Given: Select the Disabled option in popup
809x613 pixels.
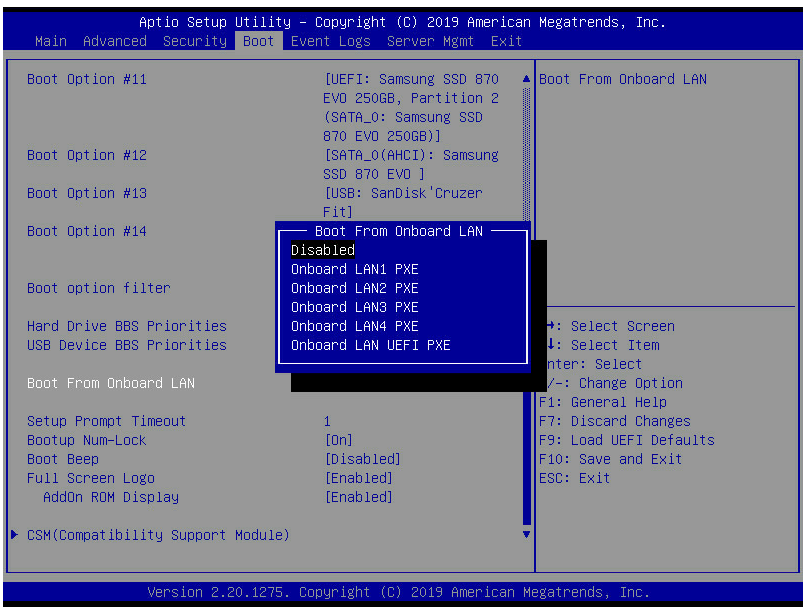Looking at the screenshot, I should click(x=323, y=250).
